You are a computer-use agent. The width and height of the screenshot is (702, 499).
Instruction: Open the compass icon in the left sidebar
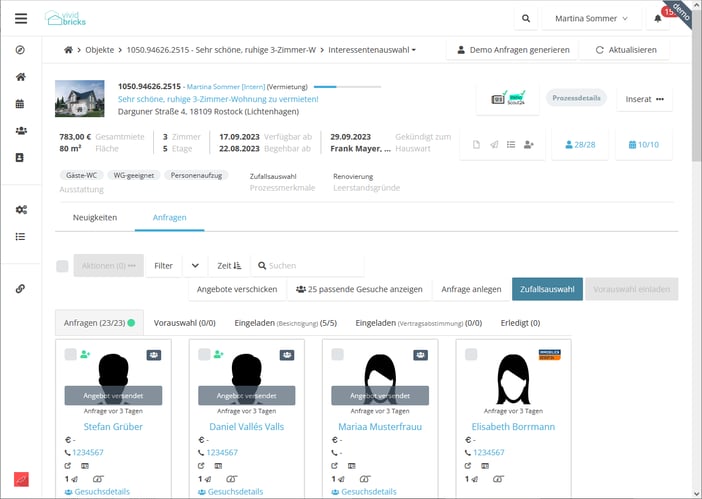point(20,50)
